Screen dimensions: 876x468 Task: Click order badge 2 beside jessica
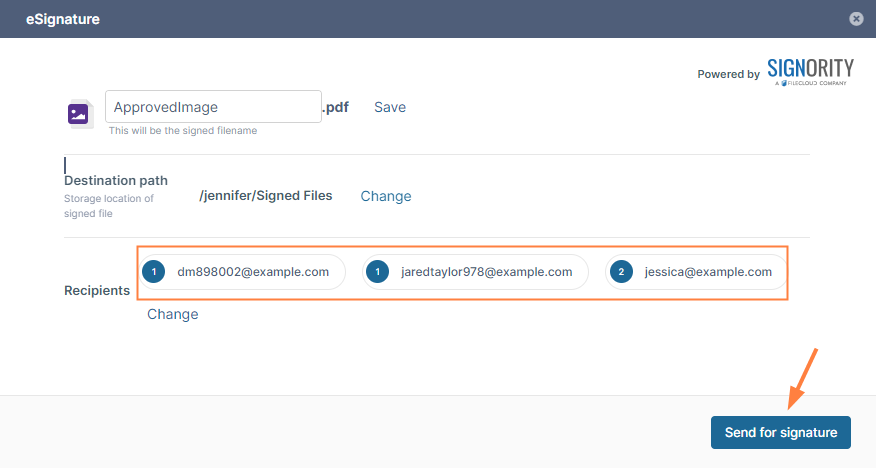(621, 272)
